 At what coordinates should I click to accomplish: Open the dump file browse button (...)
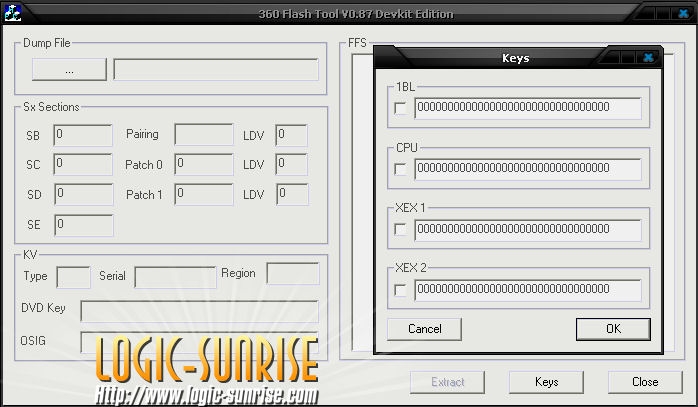point(69,69)
